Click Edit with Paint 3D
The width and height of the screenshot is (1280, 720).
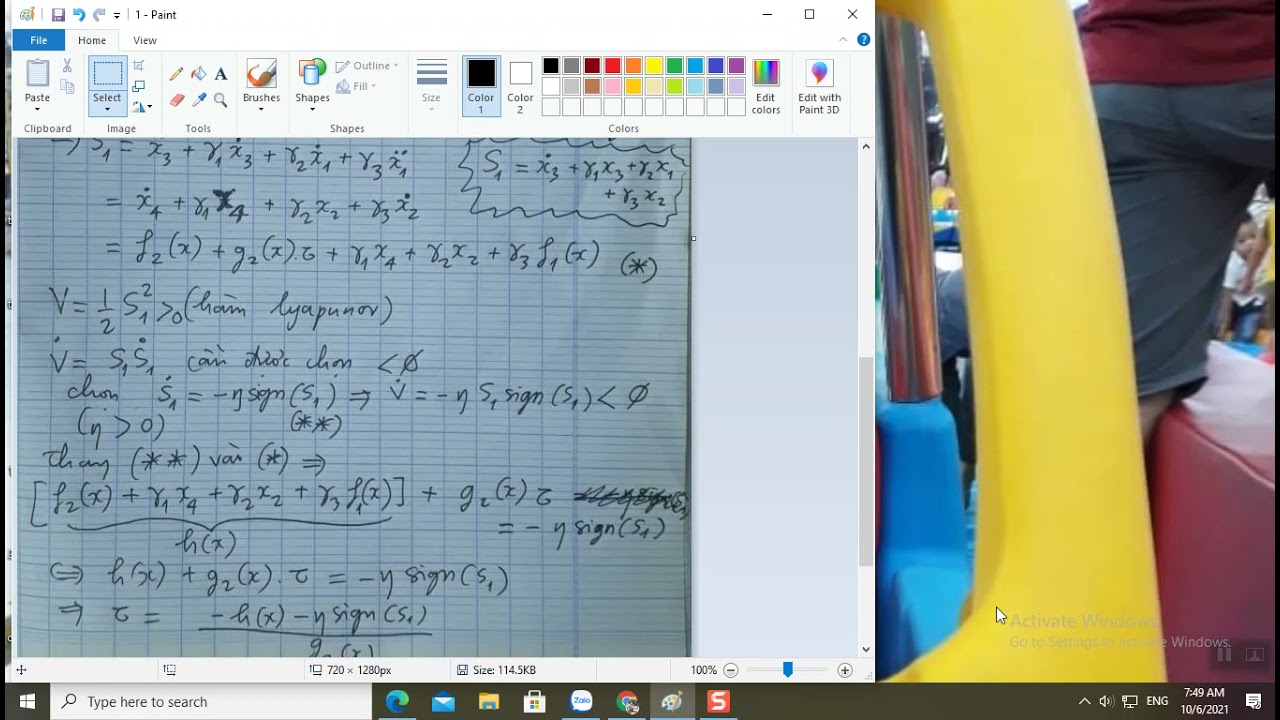pyautogui.click(x=819, y=86)
